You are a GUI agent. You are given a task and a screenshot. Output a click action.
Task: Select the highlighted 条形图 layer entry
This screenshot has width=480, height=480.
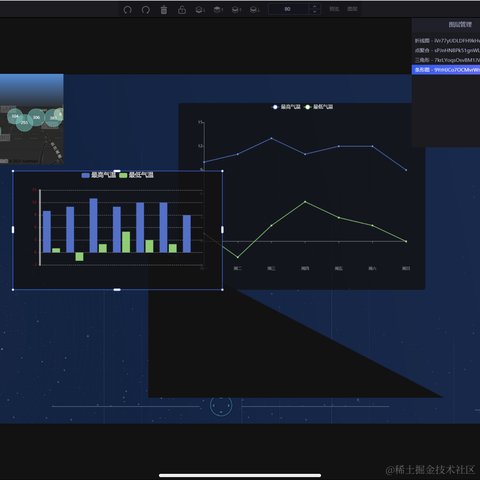coord(446,70)
